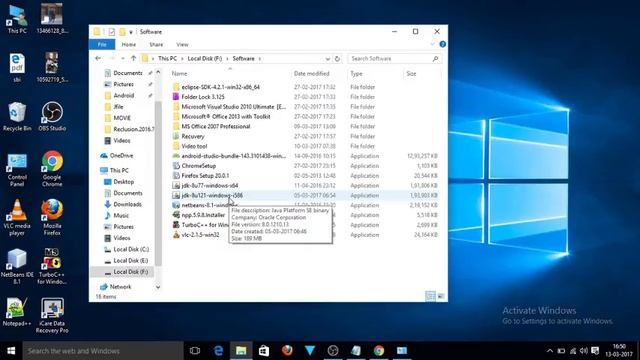
Task: Open the taskbar clock and date
Action: coord(619,351)
